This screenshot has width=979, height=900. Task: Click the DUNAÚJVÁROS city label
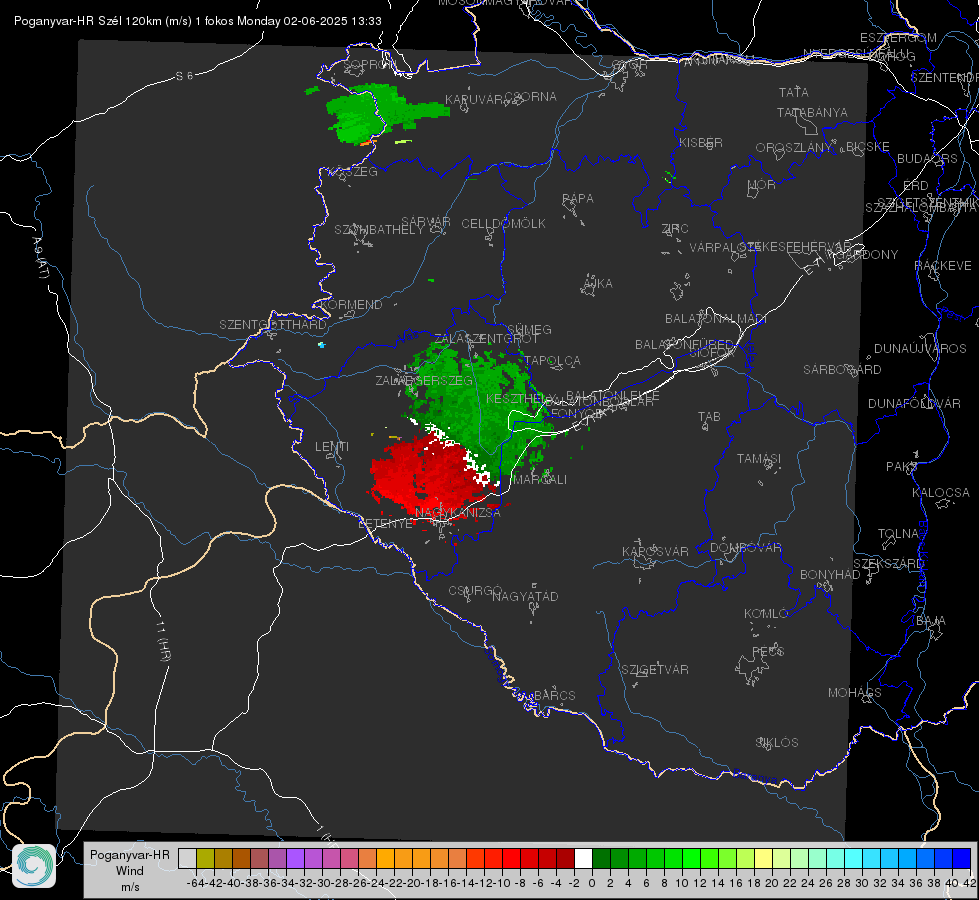click(920, 349)
